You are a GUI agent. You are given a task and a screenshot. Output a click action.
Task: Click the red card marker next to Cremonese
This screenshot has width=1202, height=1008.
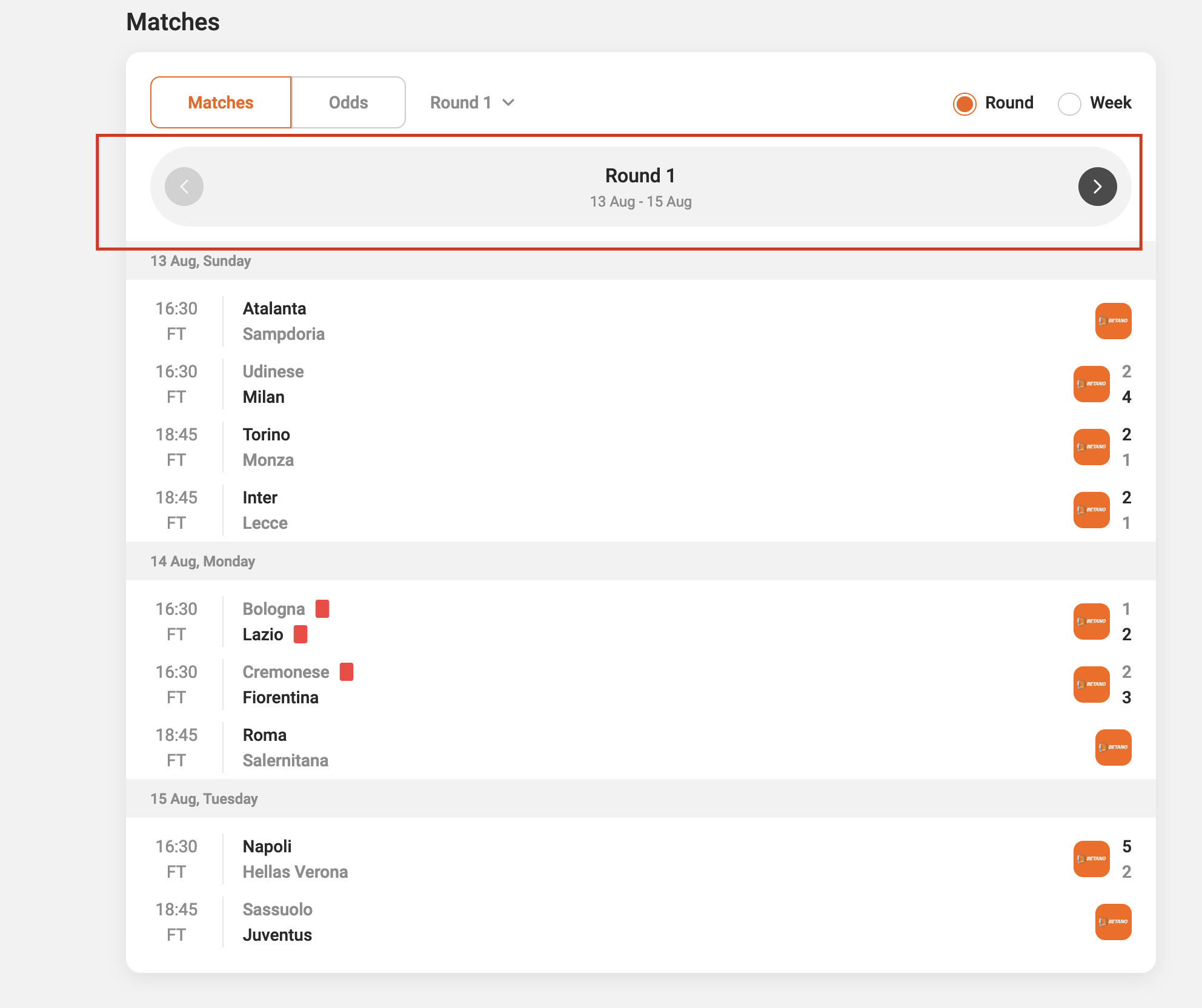point(346,671)
